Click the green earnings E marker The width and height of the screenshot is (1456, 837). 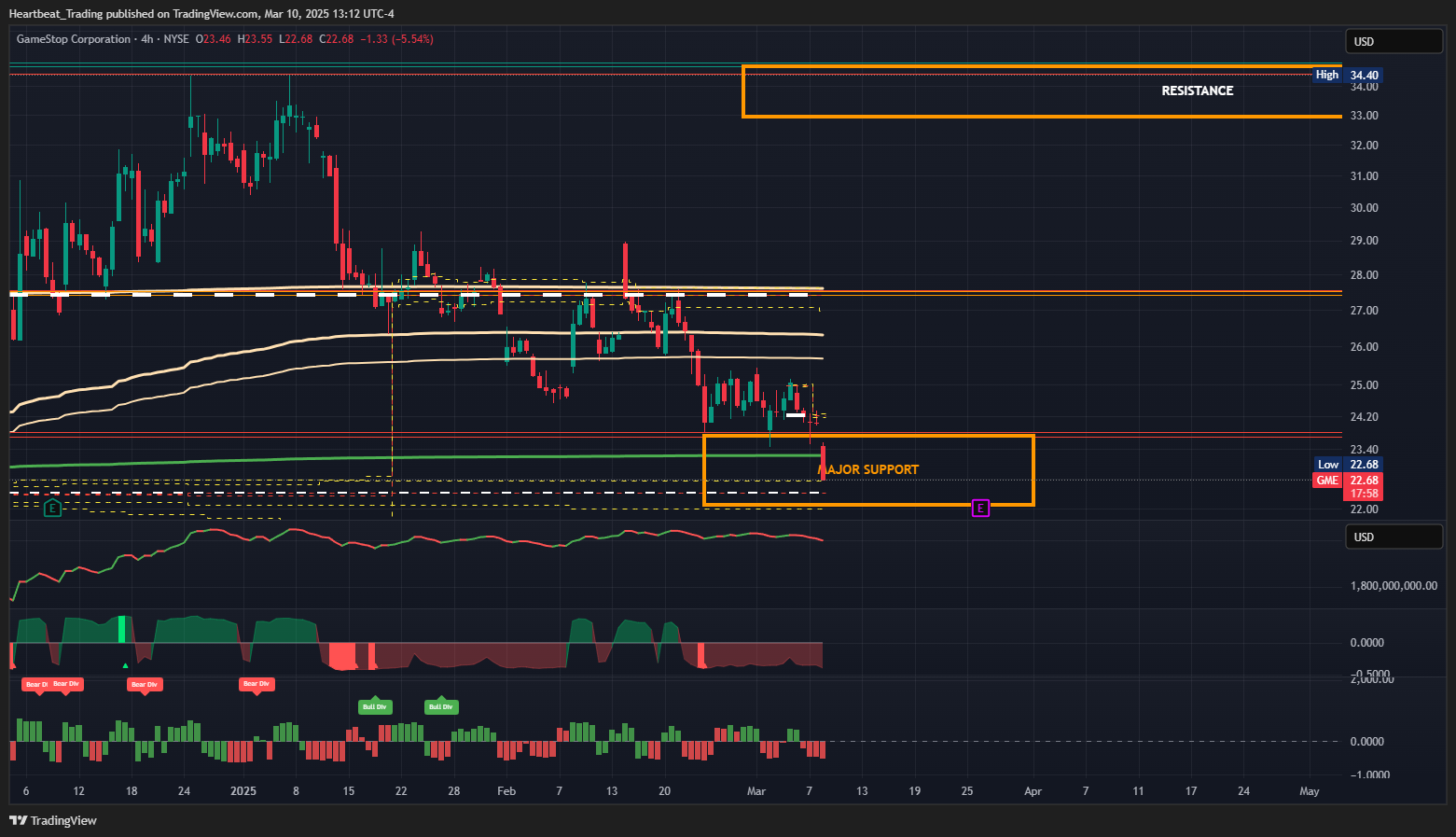pos(52,508)
